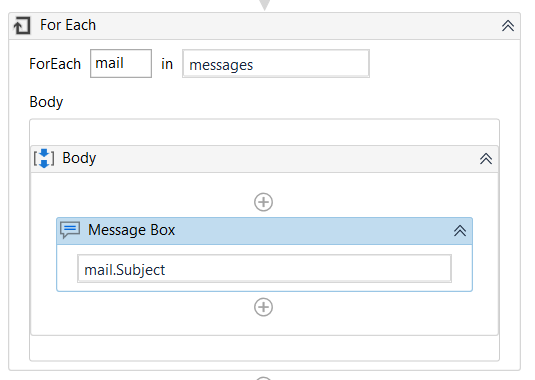This screenshot has height=380, width=535.
Task: Click the mail iterator variable field
Action: (x=121, y=63)
